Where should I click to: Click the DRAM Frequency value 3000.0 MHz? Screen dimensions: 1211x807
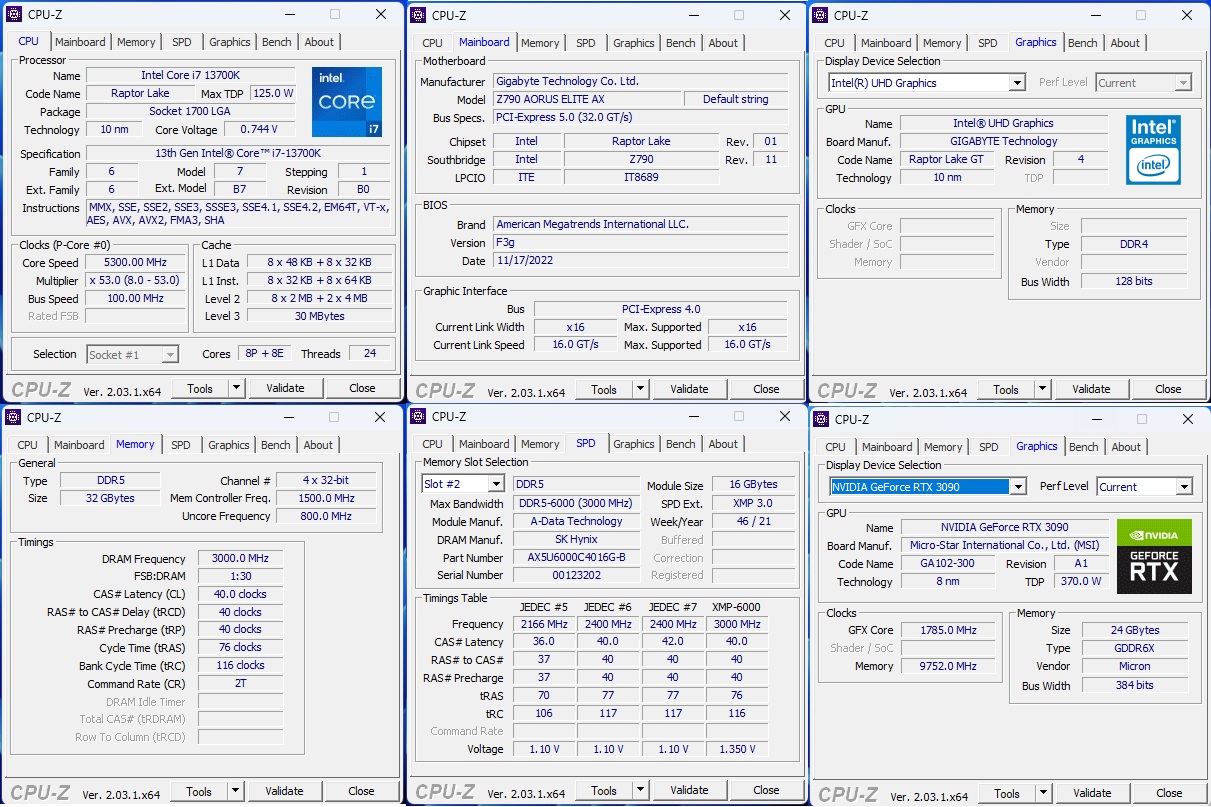point(240,559)
